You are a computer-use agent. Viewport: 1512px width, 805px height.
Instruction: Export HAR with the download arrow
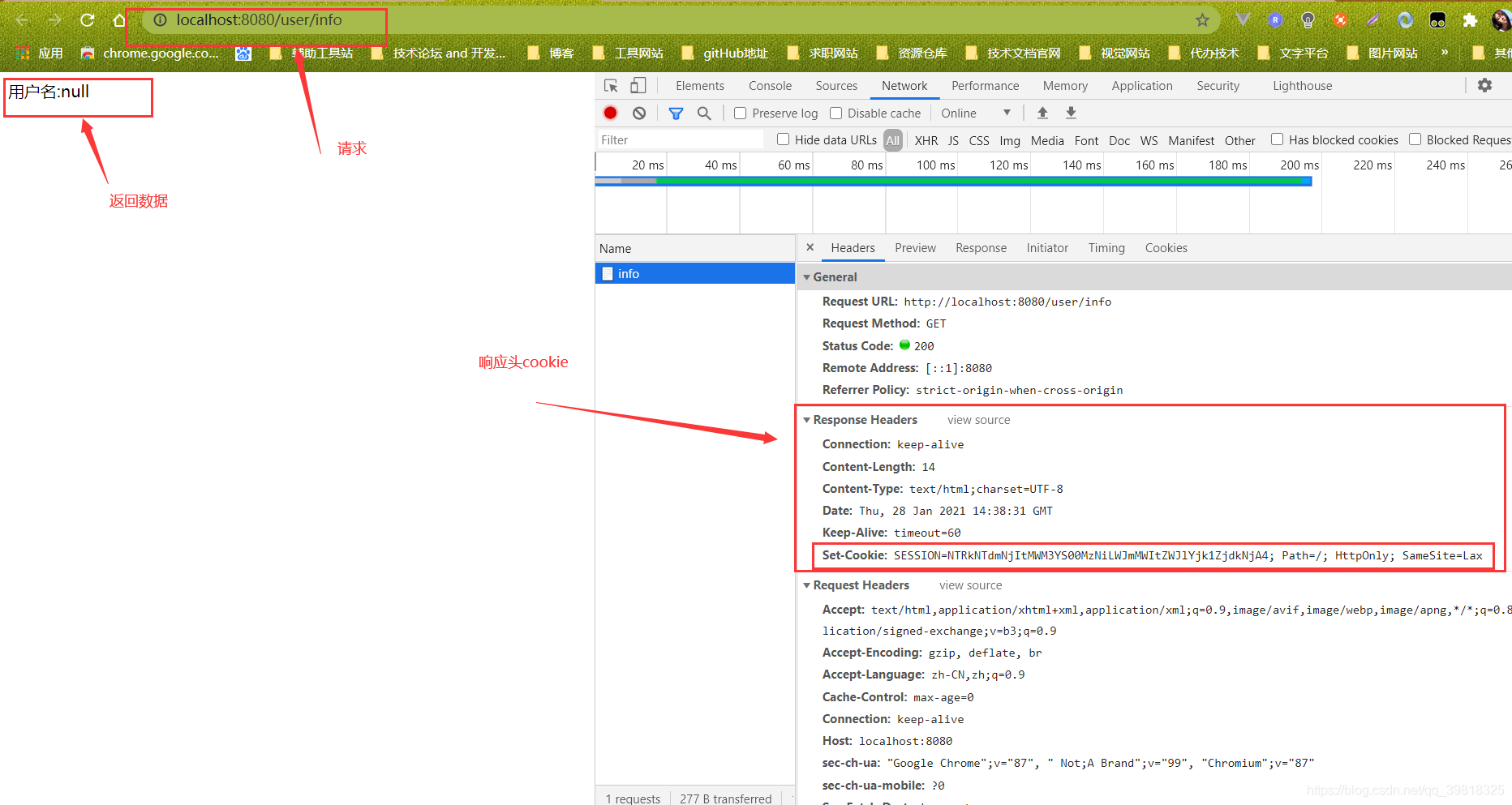(x=1071, y=113)
